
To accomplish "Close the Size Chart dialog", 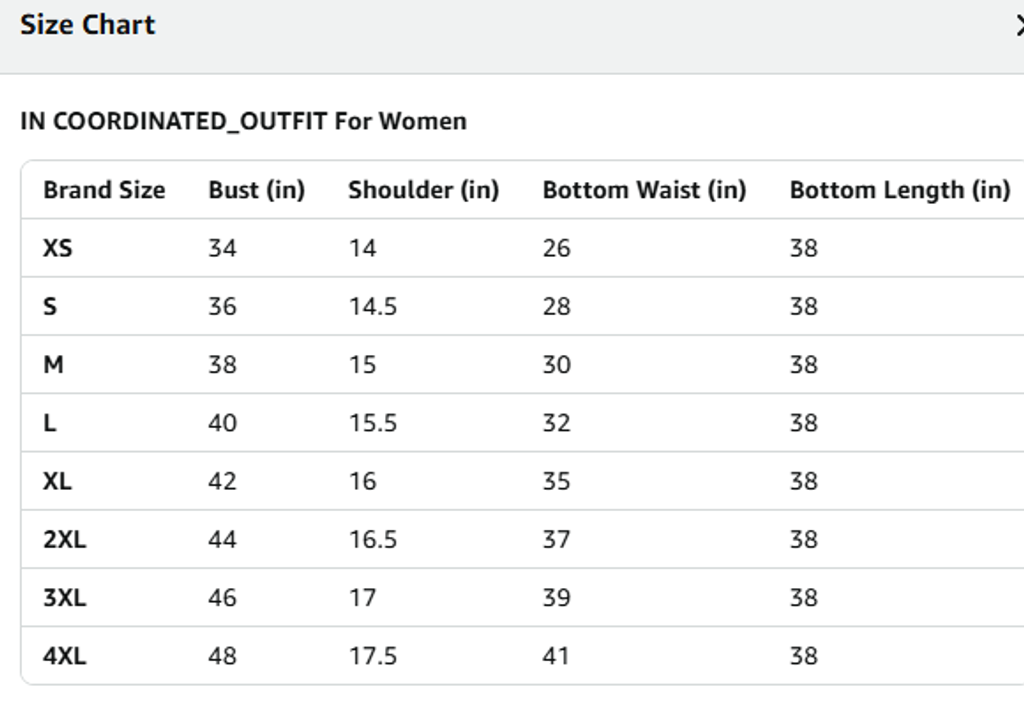I will [x=1018, y=26].
